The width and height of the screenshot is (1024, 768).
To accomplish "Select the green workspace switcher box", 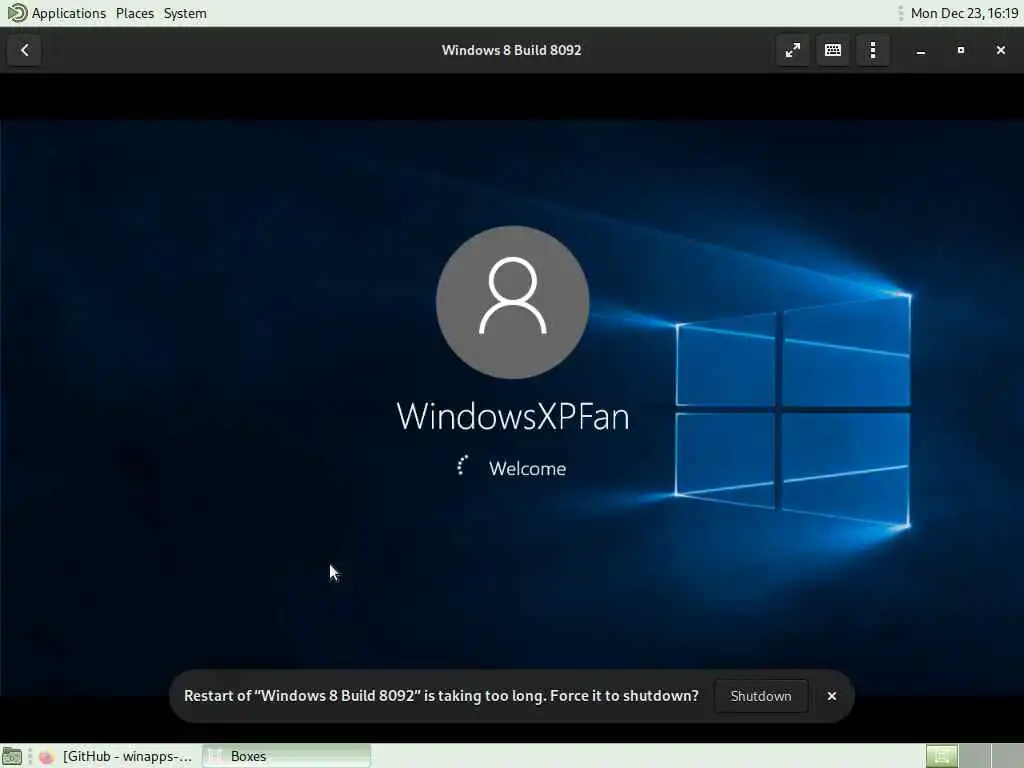I will tap(942, 756).
